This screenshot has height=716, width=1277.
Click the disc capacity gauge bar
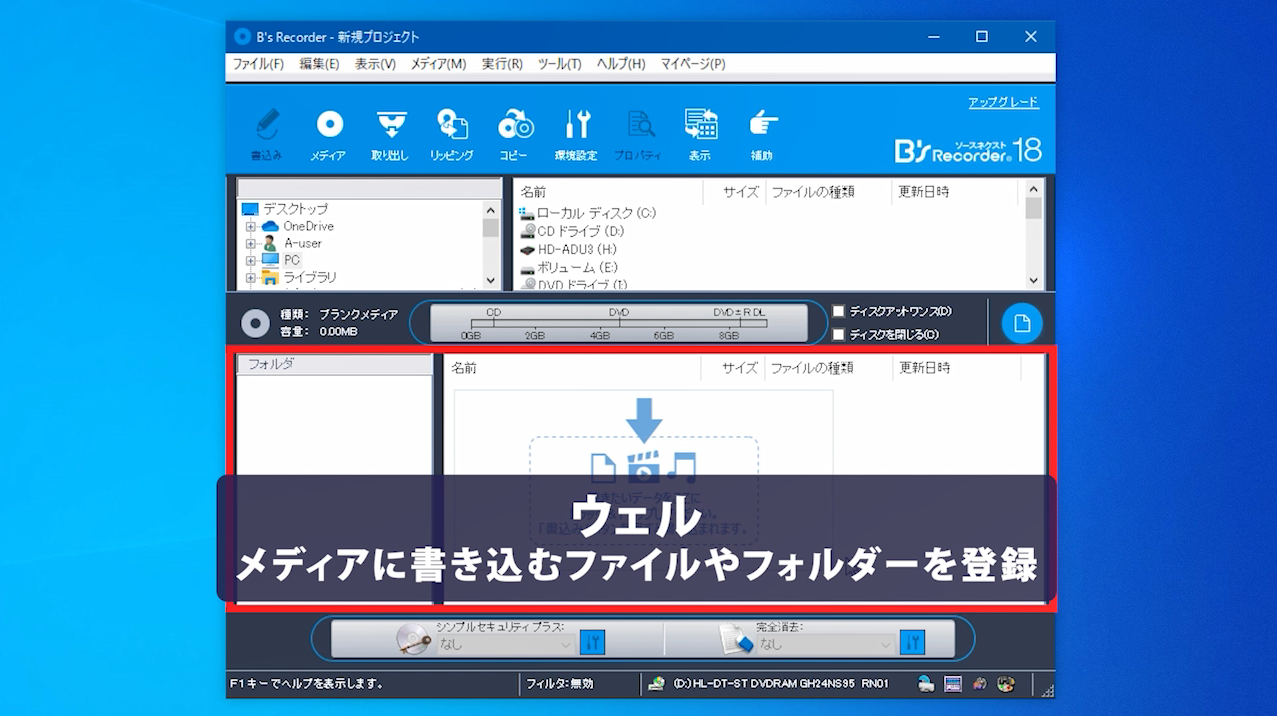[618, 323]
